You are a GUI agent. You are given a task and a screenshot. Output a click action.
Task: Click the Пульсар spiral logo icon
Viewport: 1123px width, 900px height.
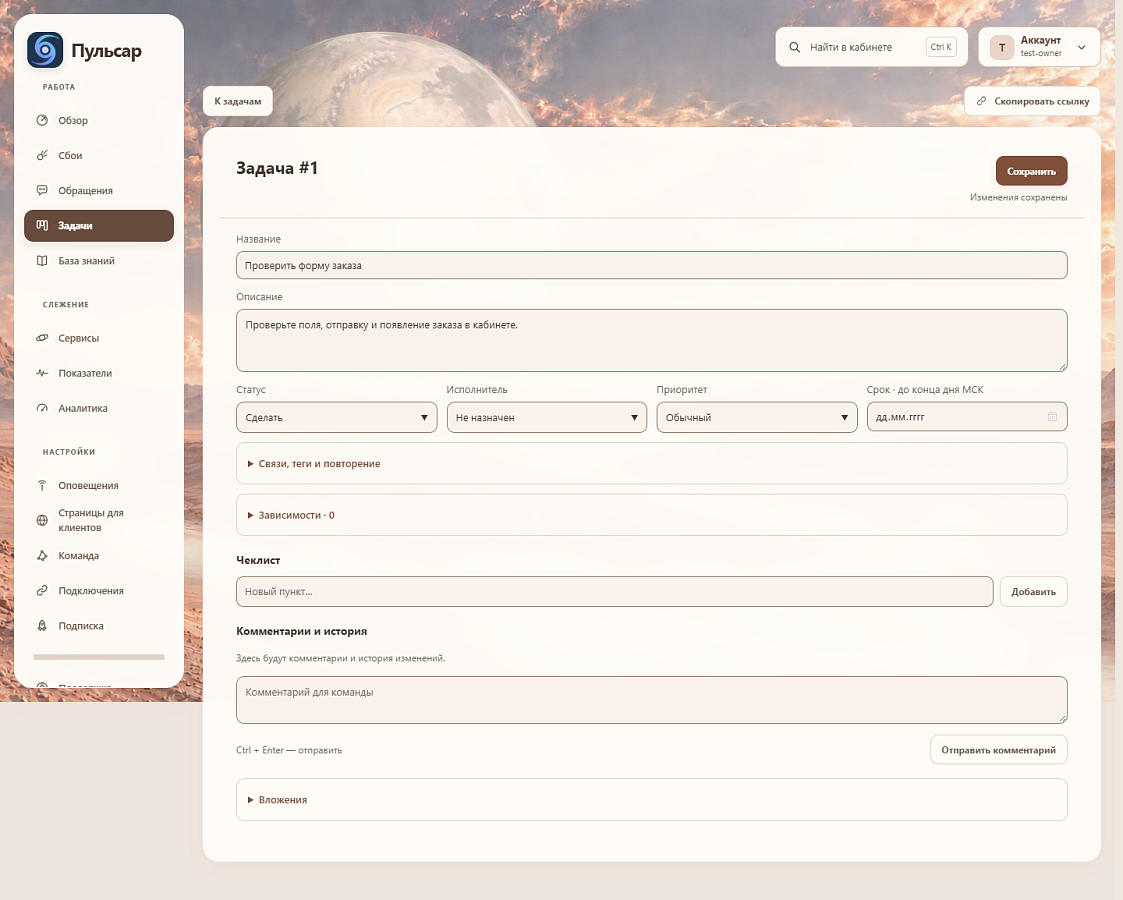(45, 50)
